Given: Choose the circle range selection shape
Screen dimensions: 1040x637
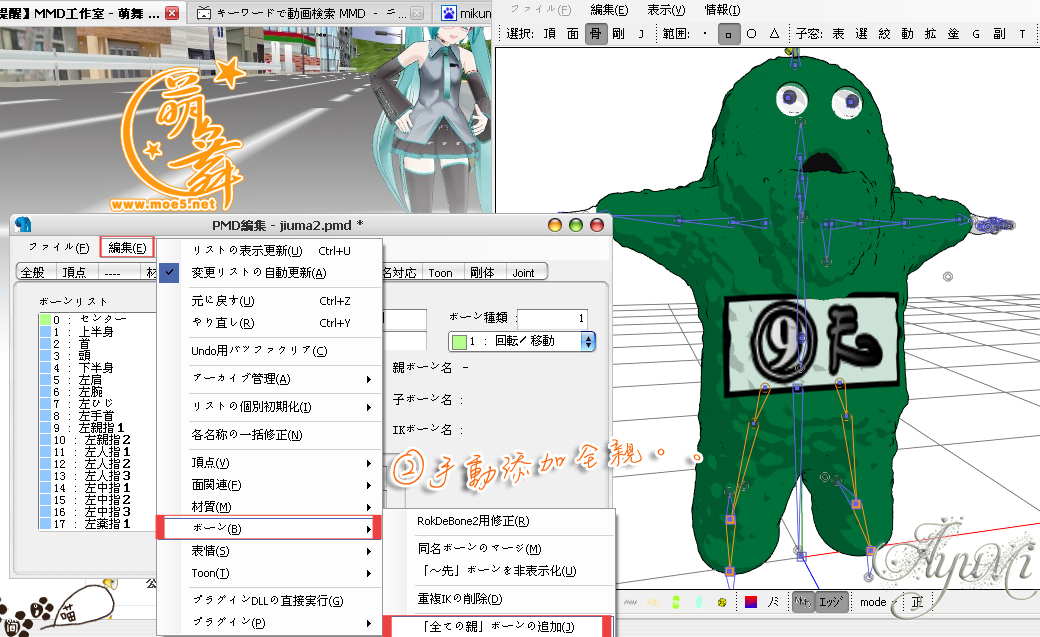Looking at the screenshot, I should tap(751, 33).
